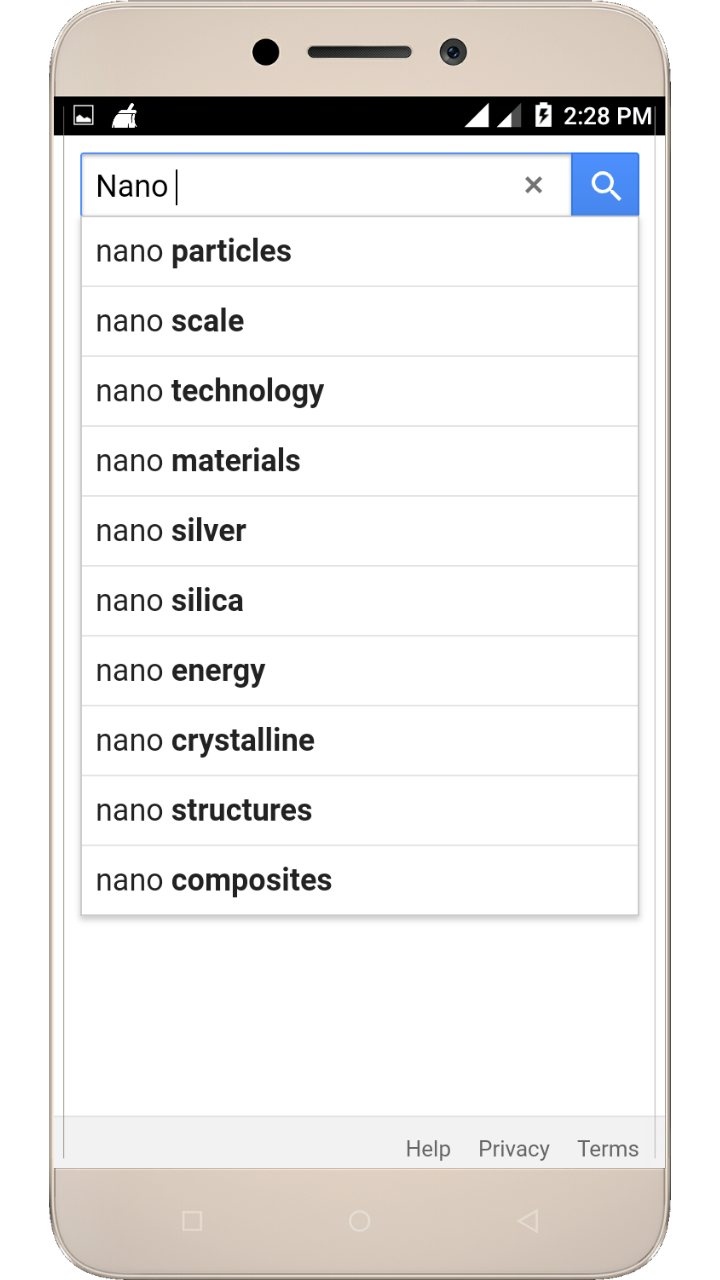Choose the nano silver suggestion
Image resolution: width=720 pixels, height=1280 pixels.
(359, 531)
